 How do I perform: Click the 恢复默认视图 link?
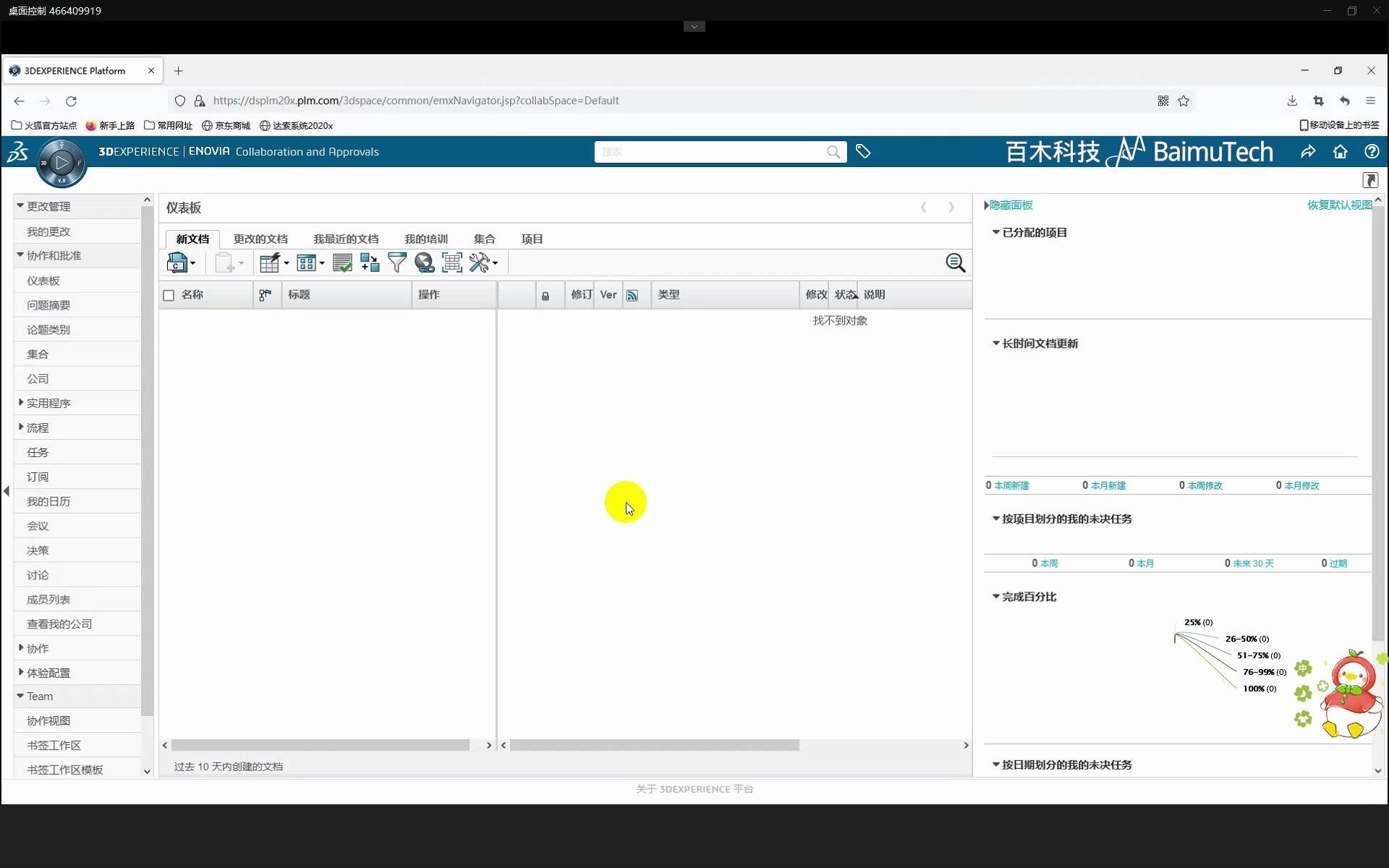point(1338,205)
